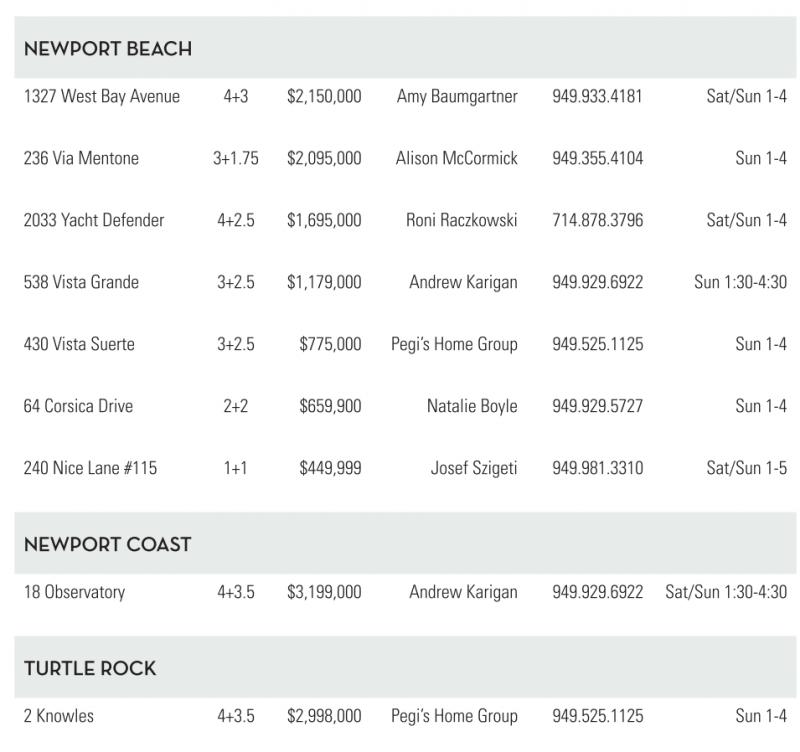
Task: Click phone number 949.929.5727
Action: [x=597, y=407]
